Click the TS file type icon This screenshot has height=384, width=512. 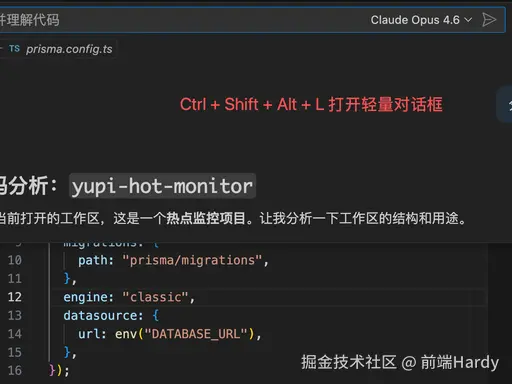pyautogui.click(x=14, y=49)
